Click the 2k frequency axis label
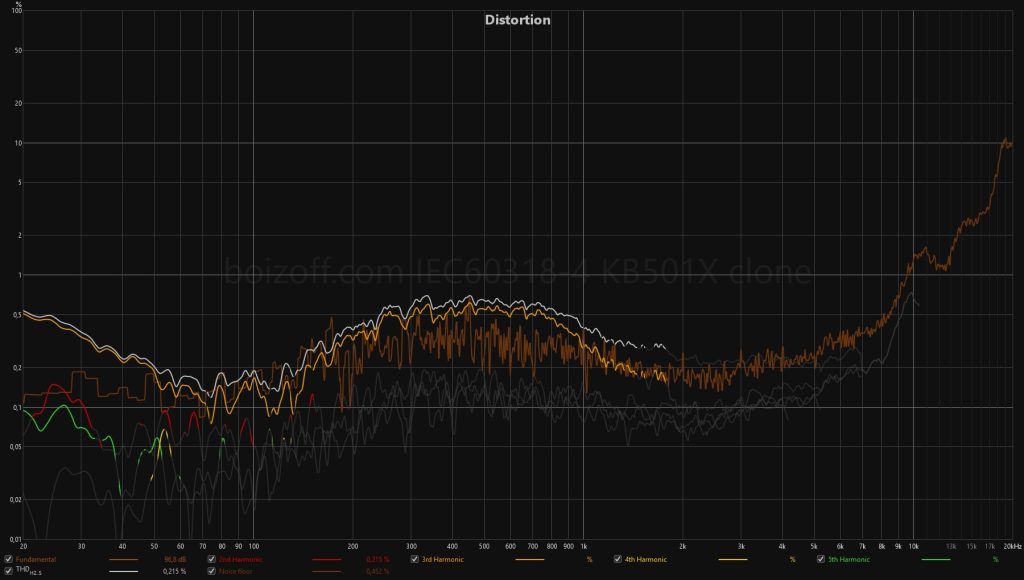Viewport: 1024px width, 580px height. pyautogui.click(x=683, y=546)
